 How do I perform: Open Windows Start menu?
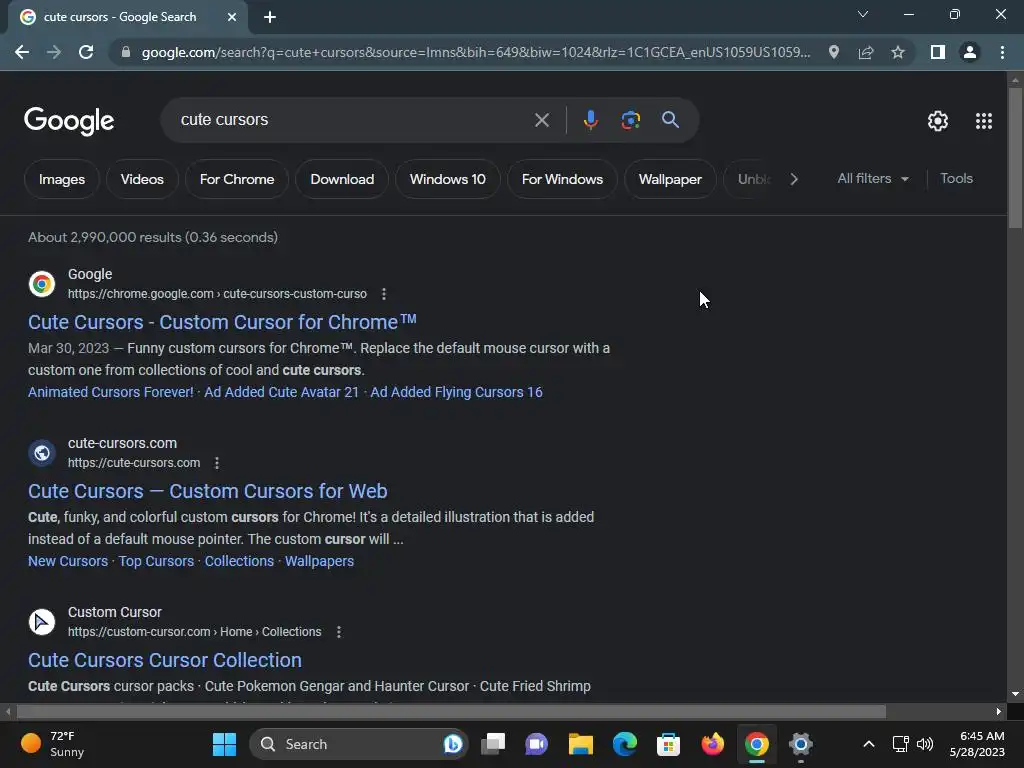[x=224, y=744]
